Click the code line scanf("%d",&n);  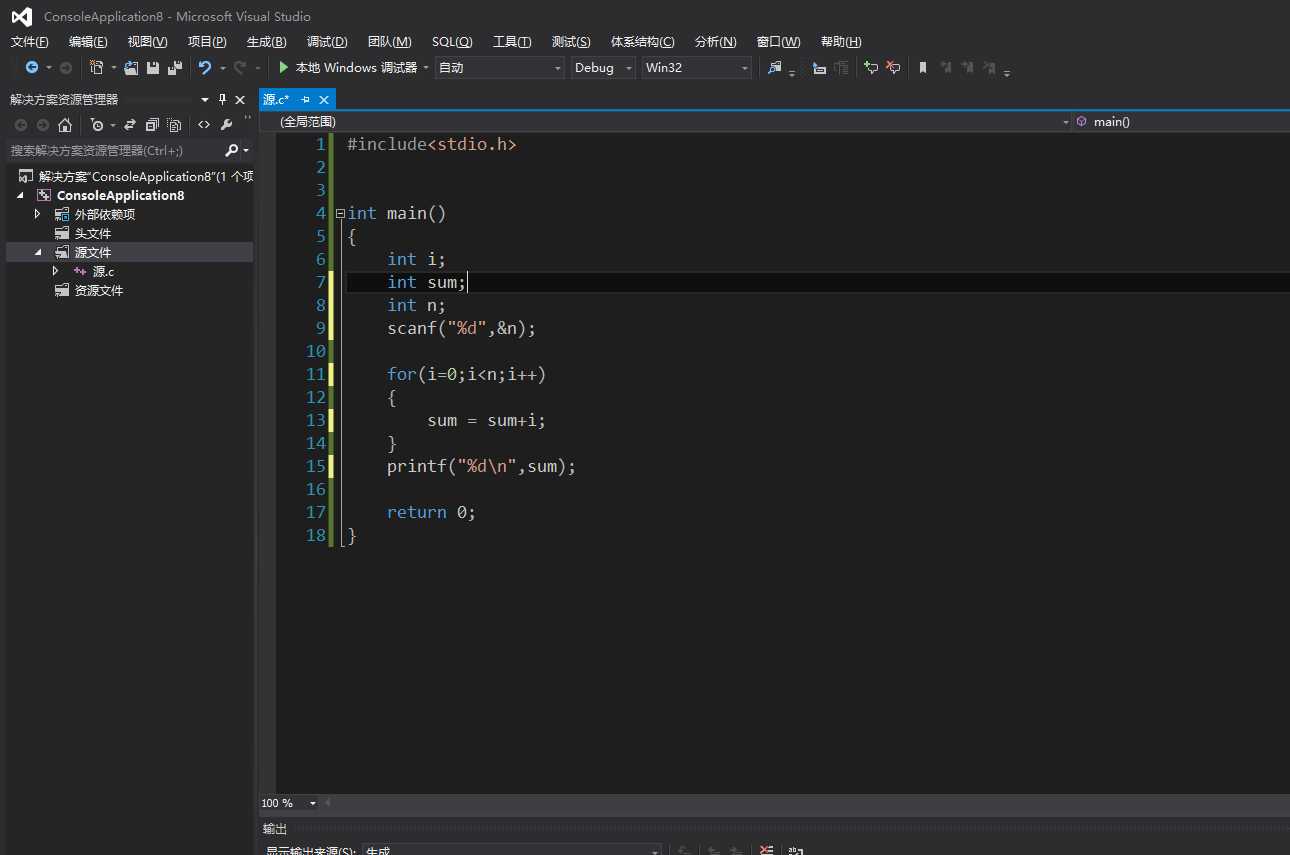[462, 328]
